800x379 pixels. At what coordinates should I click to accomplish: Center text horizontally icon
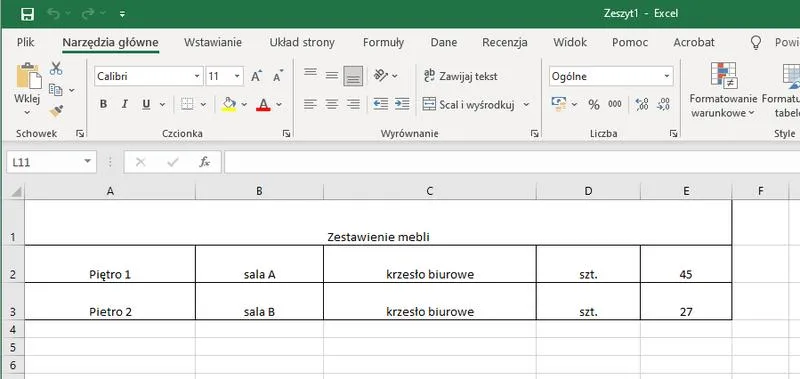332,105
